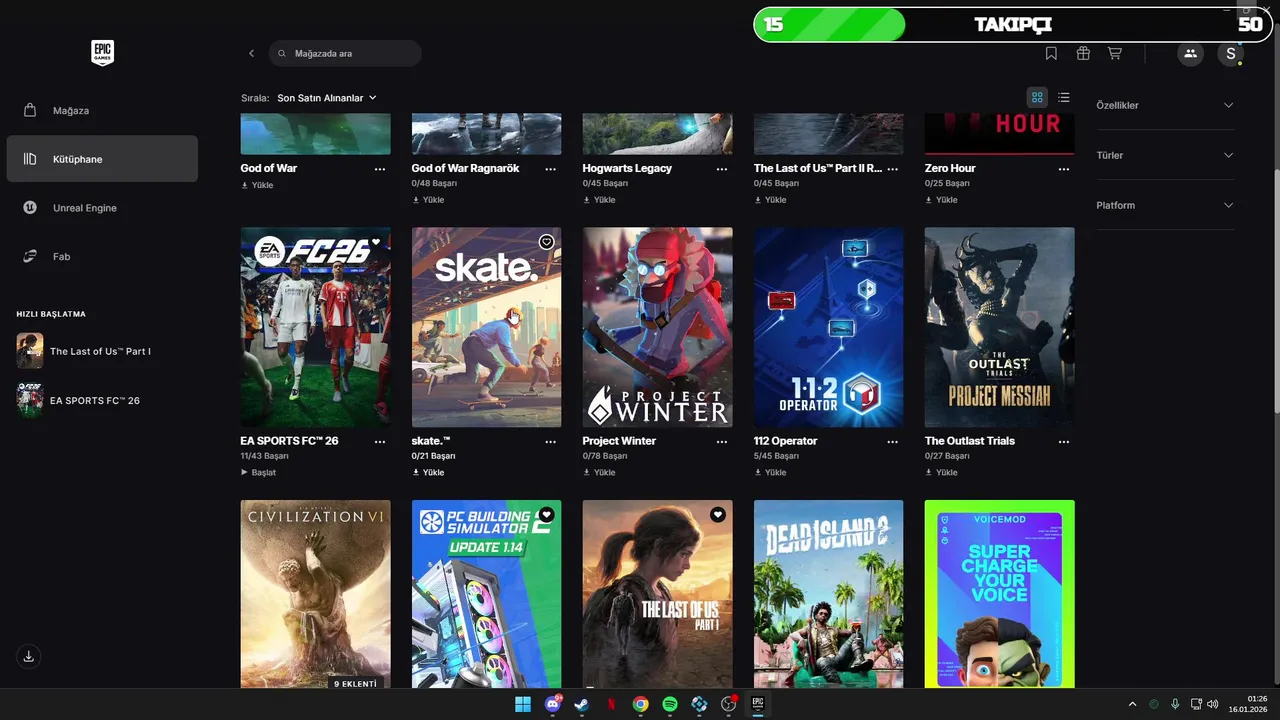Open The Outlast Trials title text

pyautogui.click(x=970, y=441)
